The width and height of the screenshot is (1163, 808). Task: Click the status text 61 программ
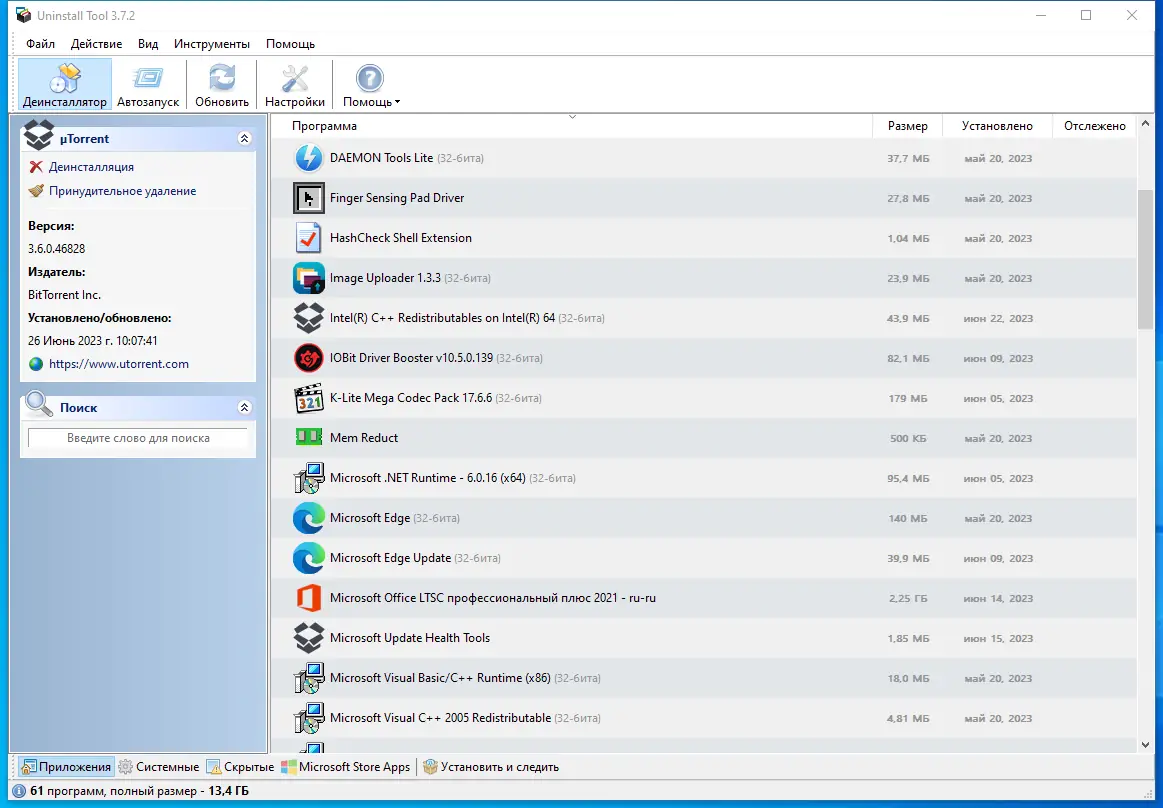tap(69, 791)
